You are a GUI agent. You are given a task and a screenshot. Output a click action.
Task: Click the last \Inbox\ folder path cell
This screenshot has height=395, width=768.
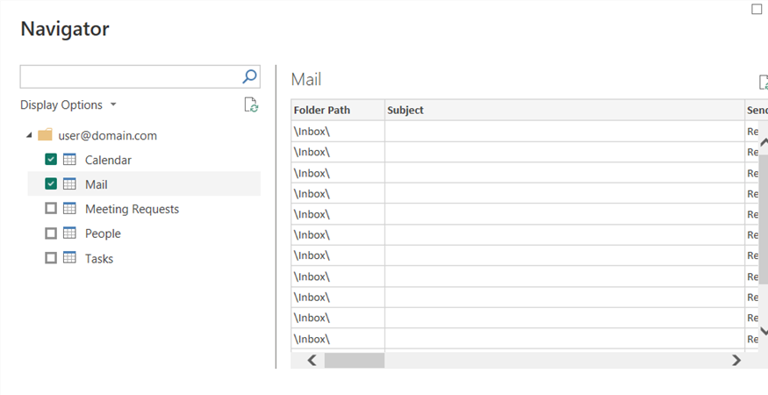tap(337, 339)
